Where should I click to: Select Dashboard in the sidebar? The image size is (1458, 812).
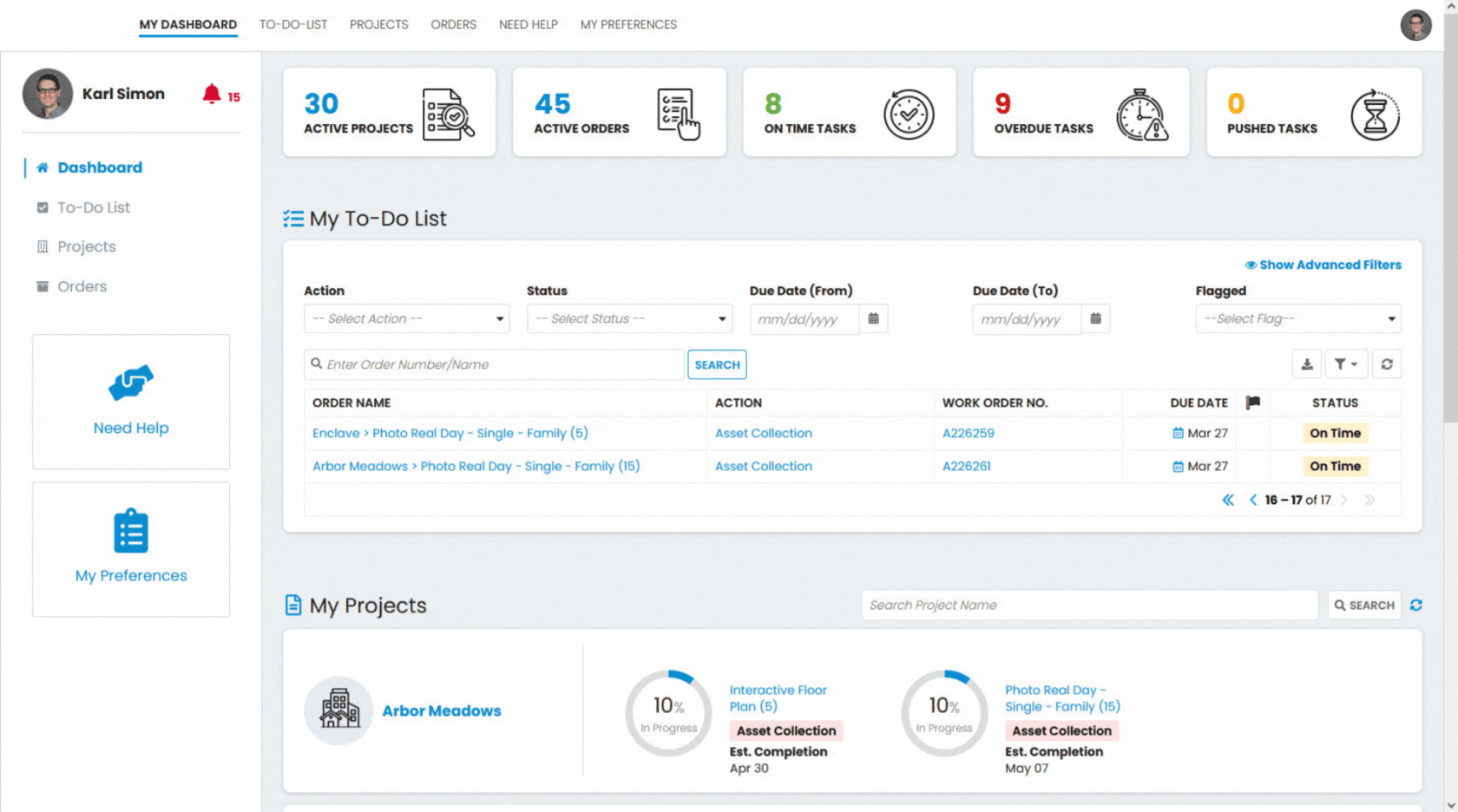point(100,167)
